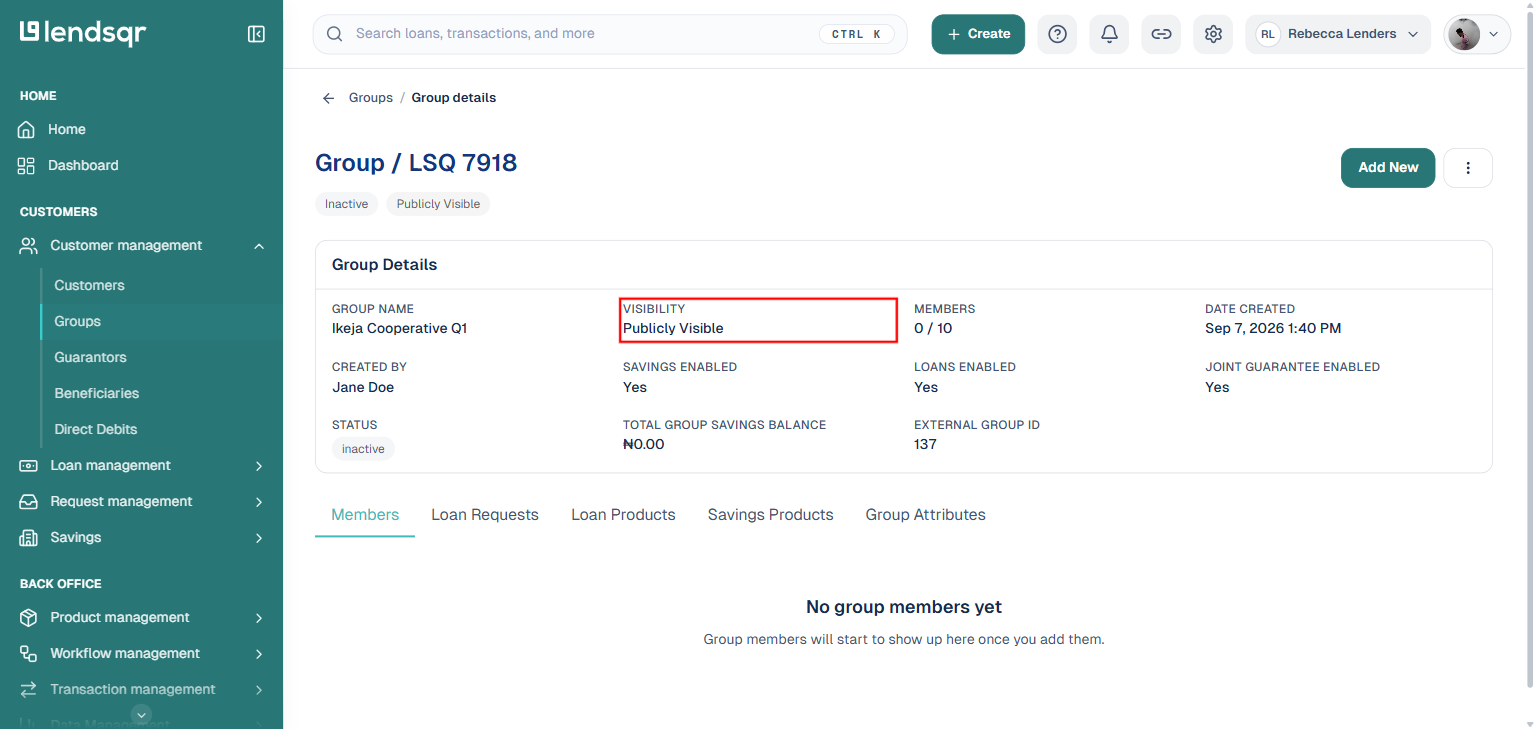Click the Savings building icon
This screenshot has width=1535, height=730.
coord(29,538)
